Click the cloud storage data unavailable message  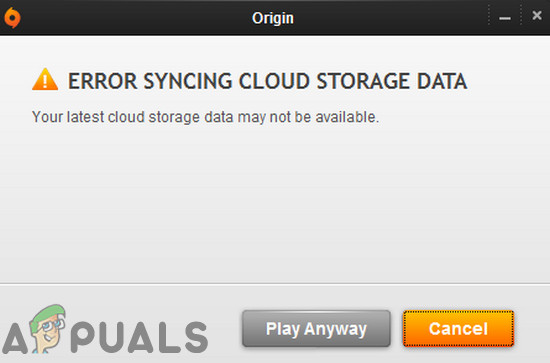click(x=206, y=117)
